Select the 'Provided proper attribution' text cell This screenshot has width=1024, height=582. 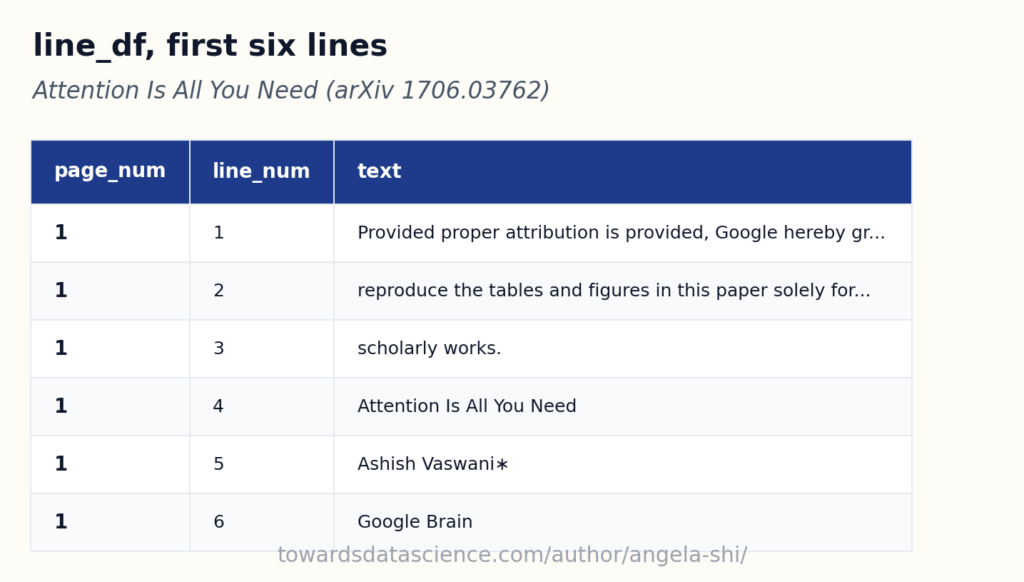coord(622,233)
